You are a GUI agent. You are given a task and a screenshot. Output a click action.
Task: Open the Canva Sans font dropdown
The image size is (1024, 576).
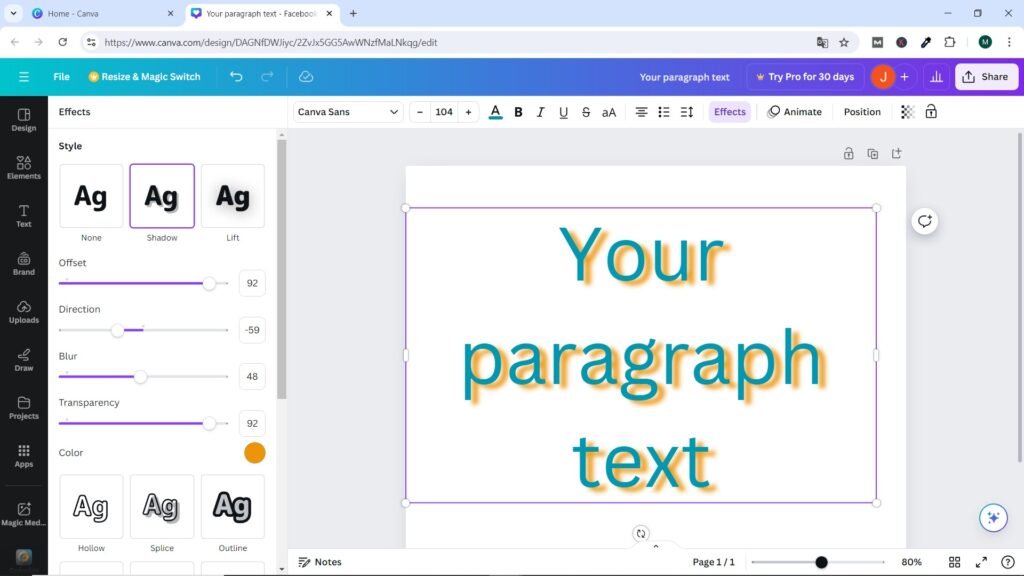click(x=347, y=111)
